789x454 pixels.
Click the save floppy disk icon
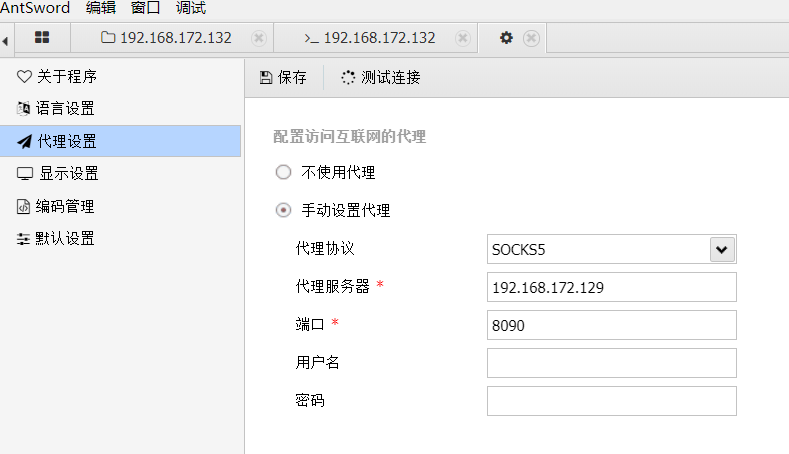point(266,78)
